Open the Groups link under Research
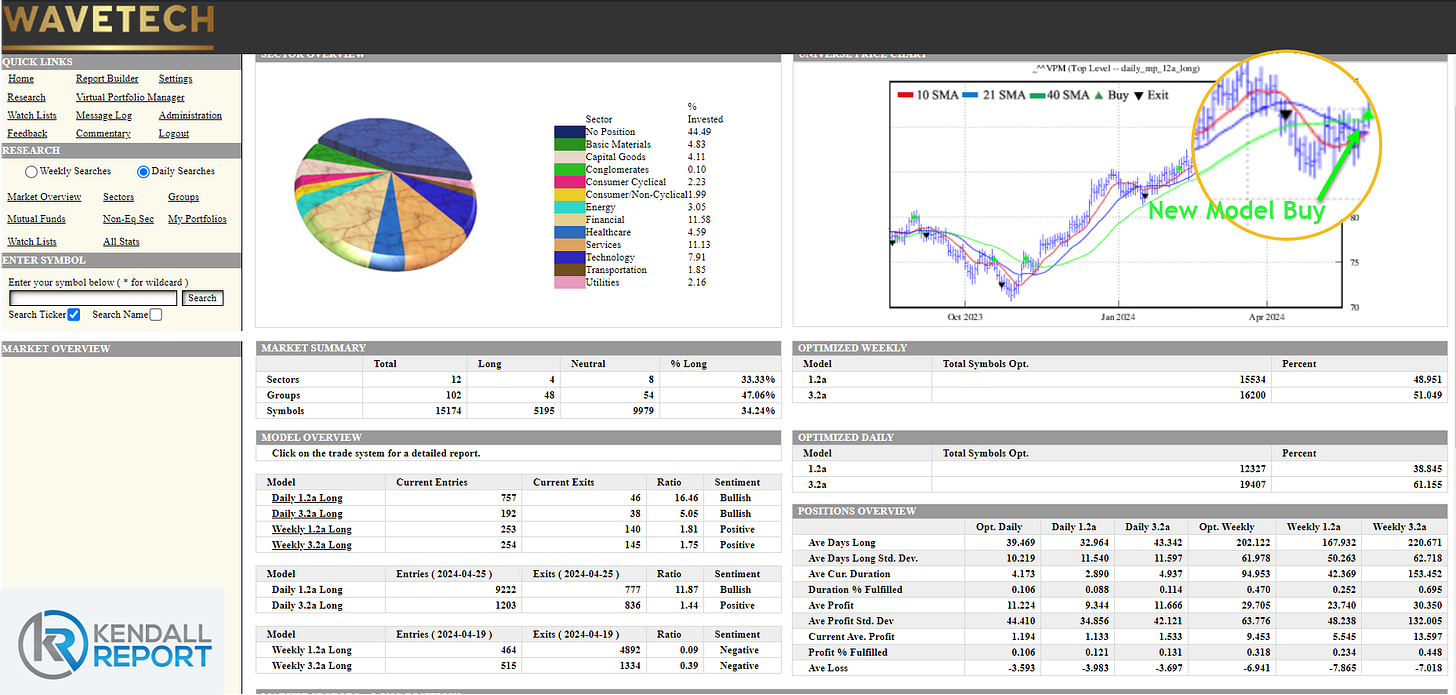 tap(183, 197)
